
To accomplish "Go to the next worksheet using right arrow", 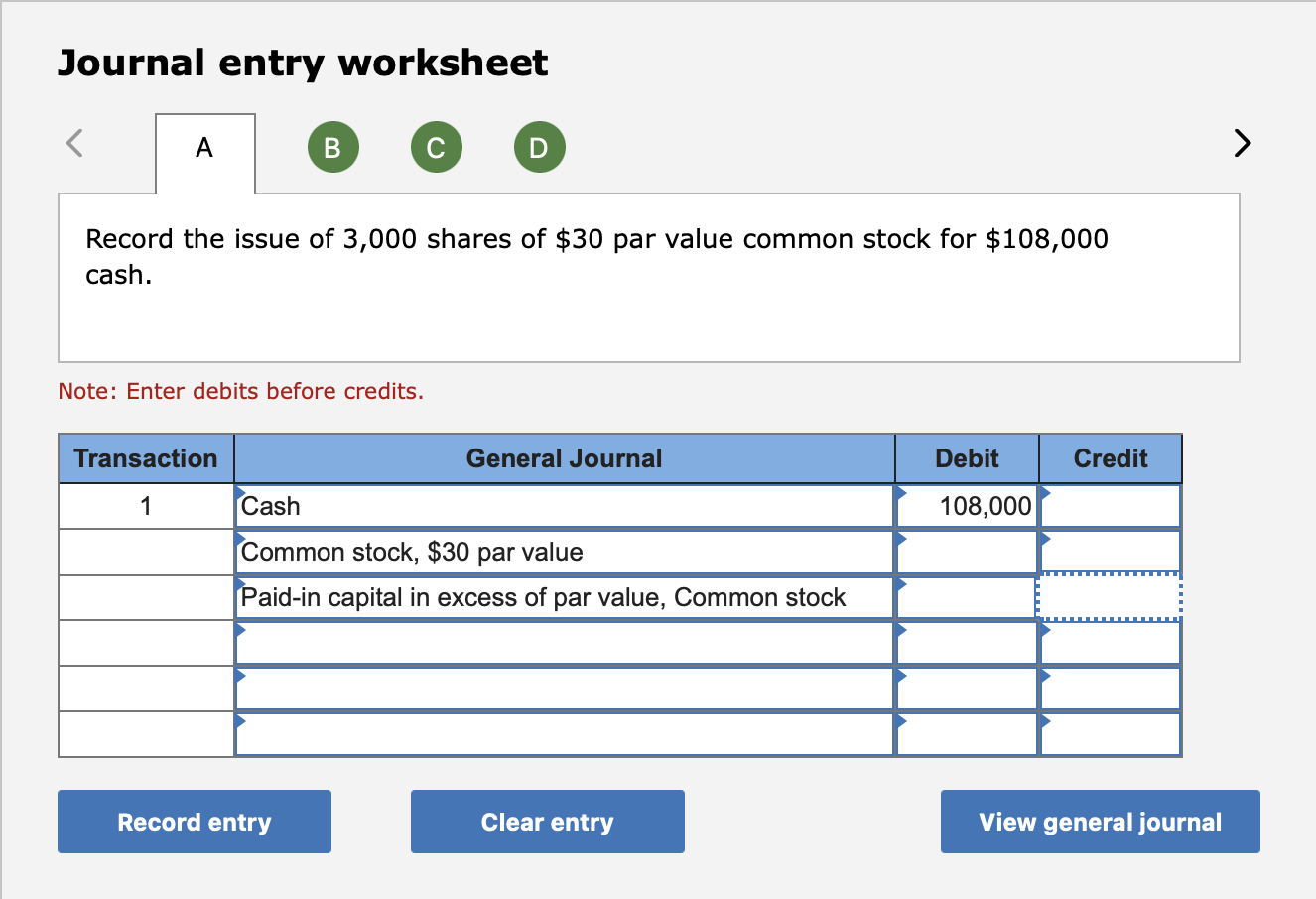I will click(1242, 144).
